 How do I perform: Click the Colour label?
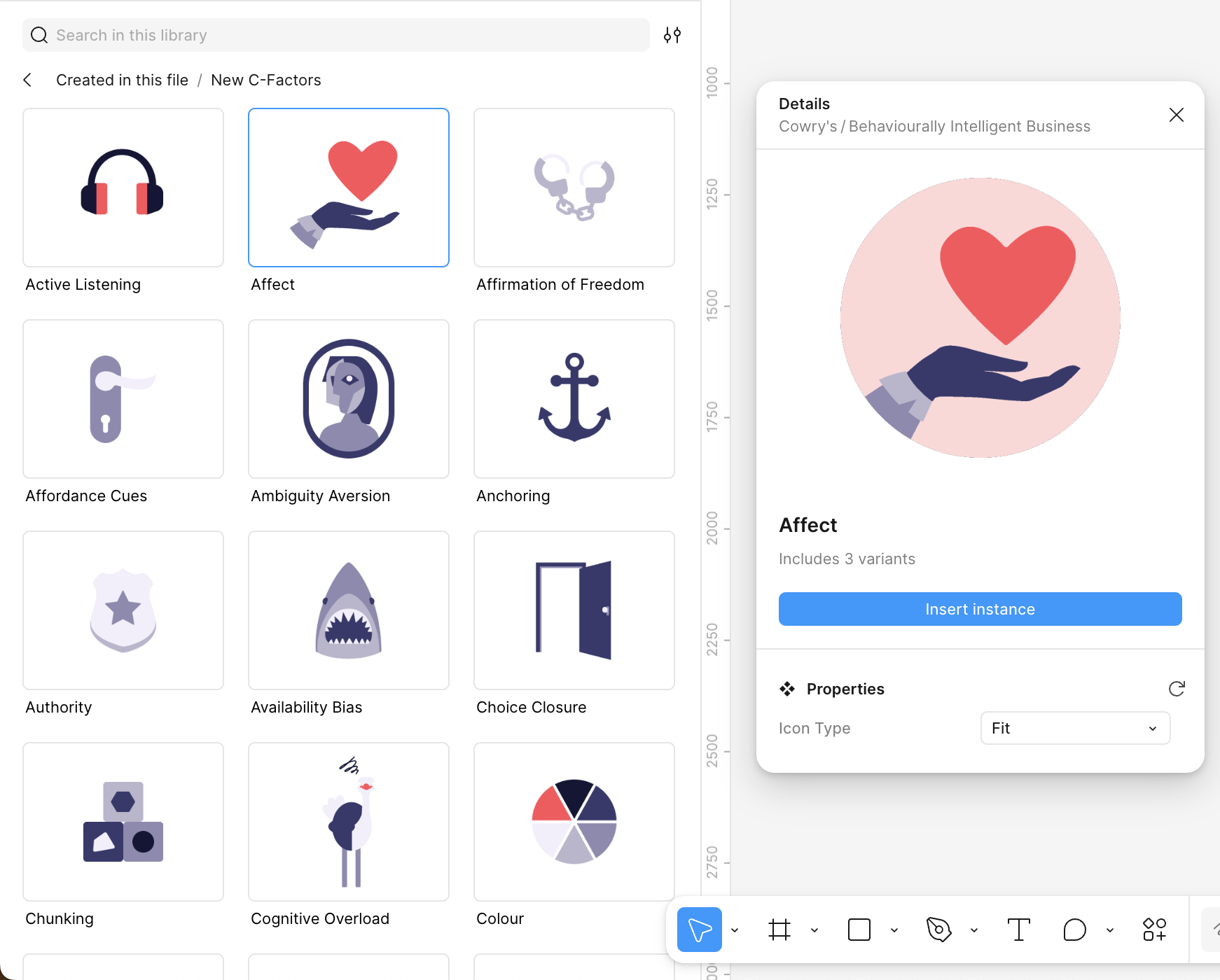(x=499, y=918)
